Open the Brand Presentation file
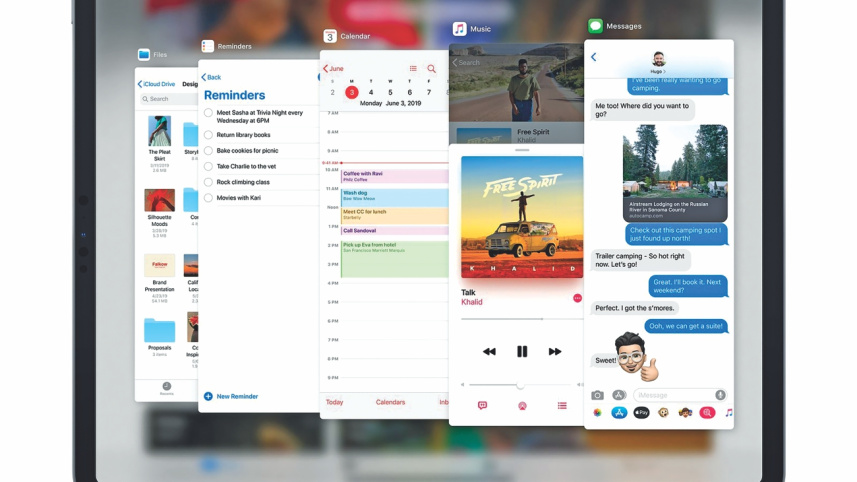 [159, 265]
